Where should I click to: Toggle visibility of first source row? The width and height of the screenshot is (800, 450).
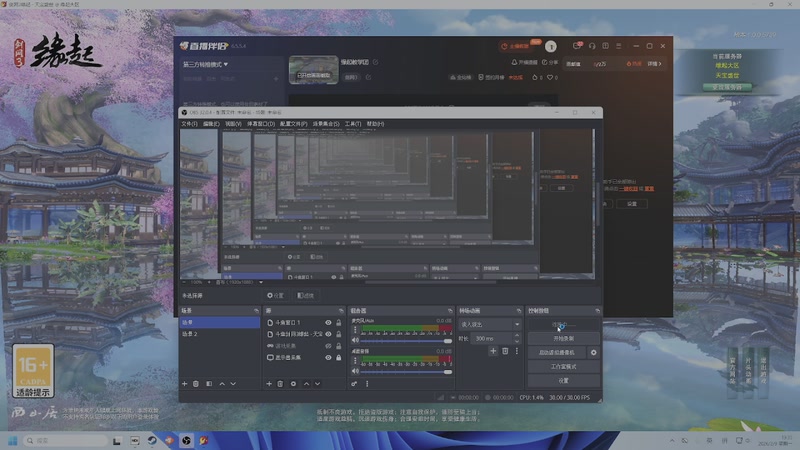coord(328,322)
